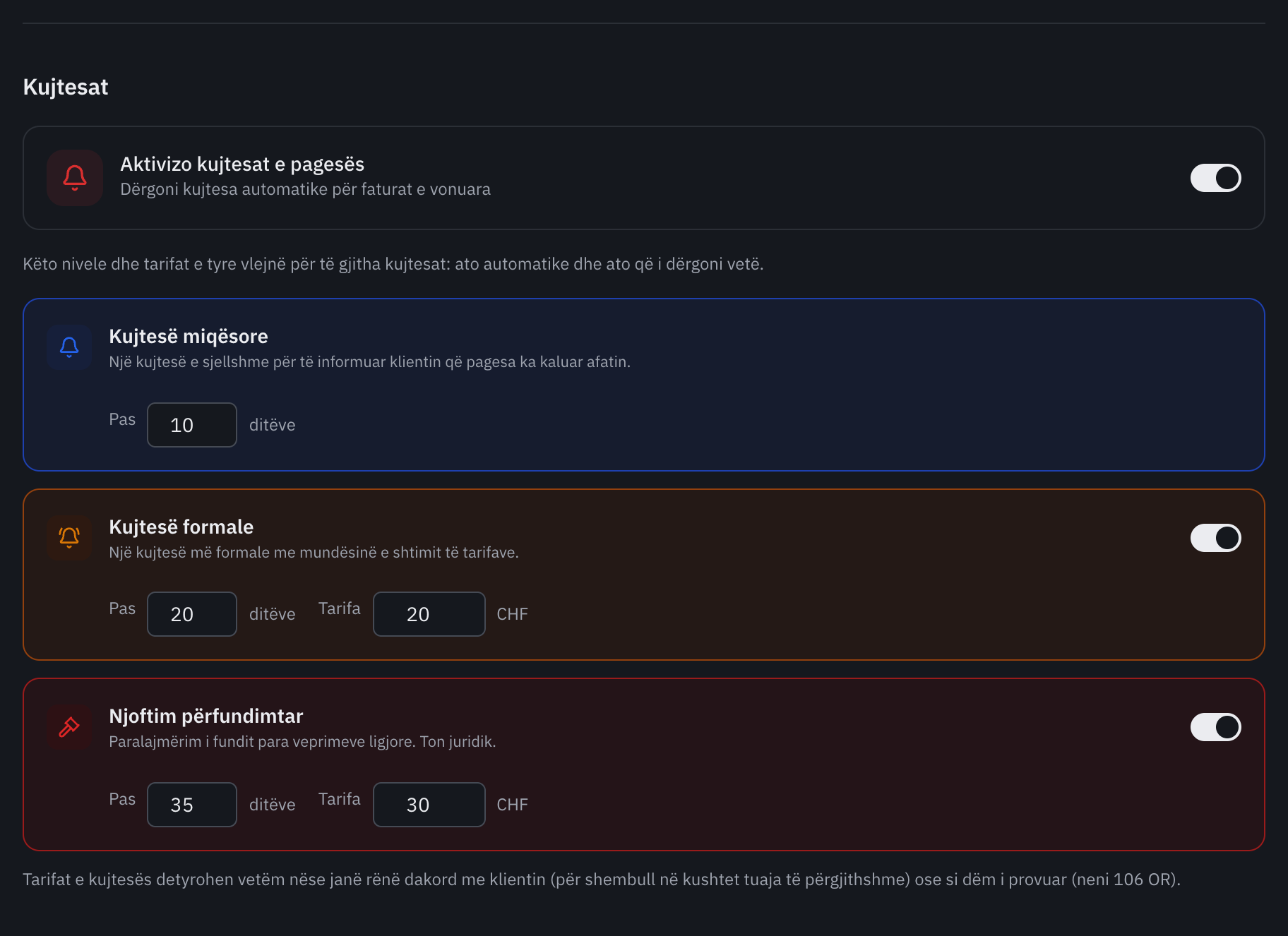Disable the Aktivizo kujtesat e pagesës switch
Image resolution: width=1288 pixels, height=936 pixels.
tap(1216, 178)
